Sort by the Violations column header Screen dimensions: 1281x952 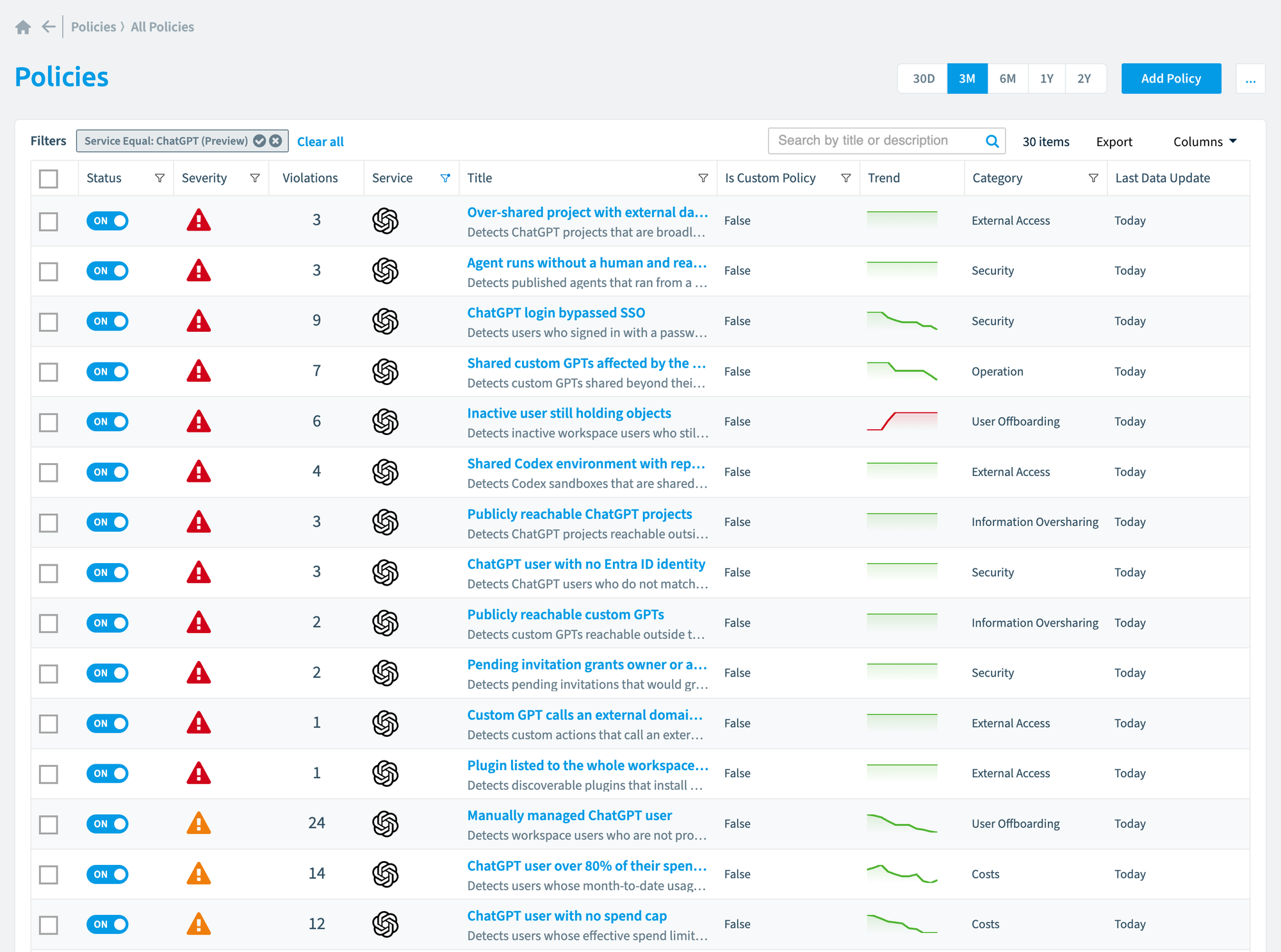coord(310,178)
